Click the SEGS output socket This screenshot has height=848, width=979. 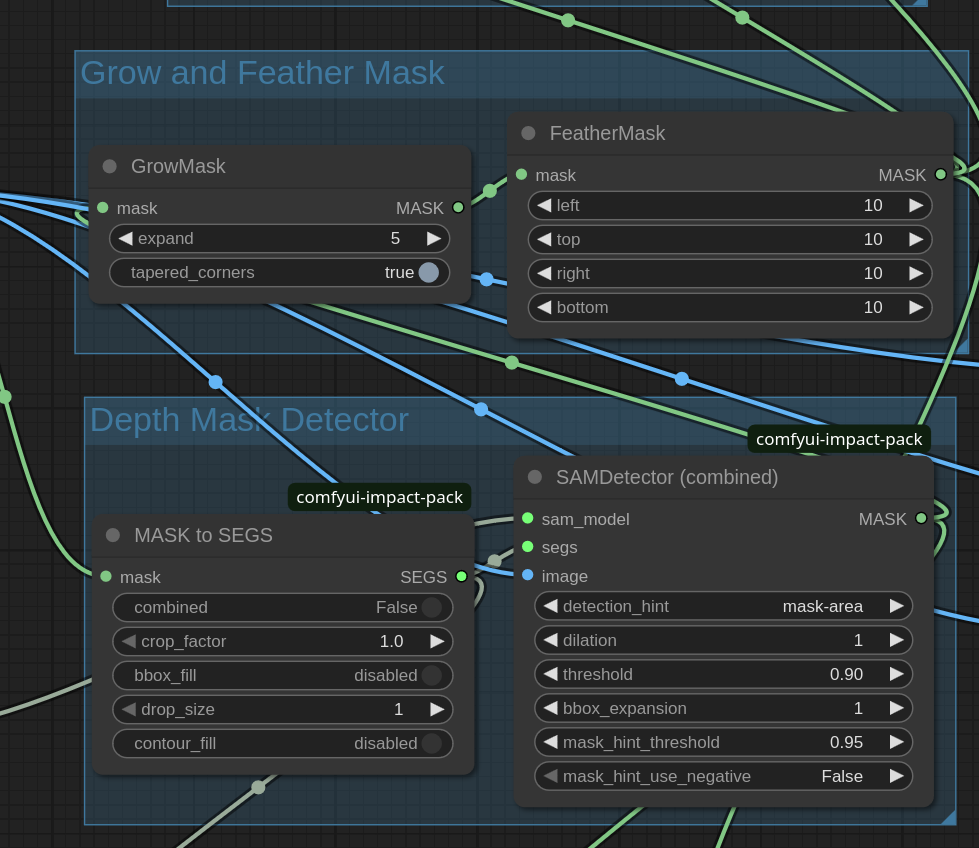[461, 576]
